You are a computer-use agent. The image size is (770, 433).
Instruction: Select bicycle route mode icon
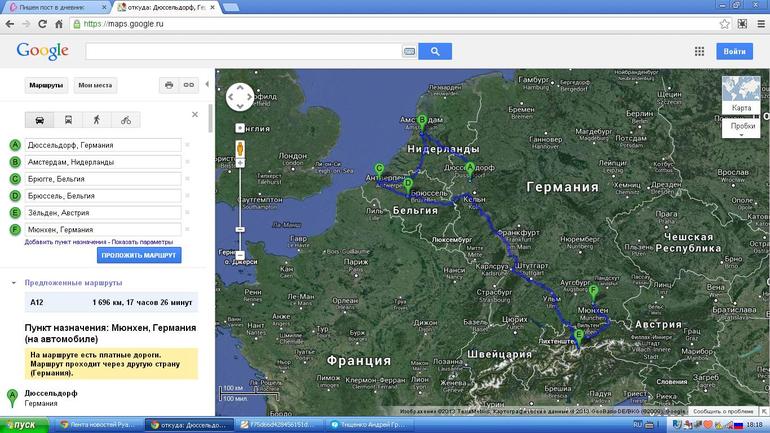click(125, 120)
